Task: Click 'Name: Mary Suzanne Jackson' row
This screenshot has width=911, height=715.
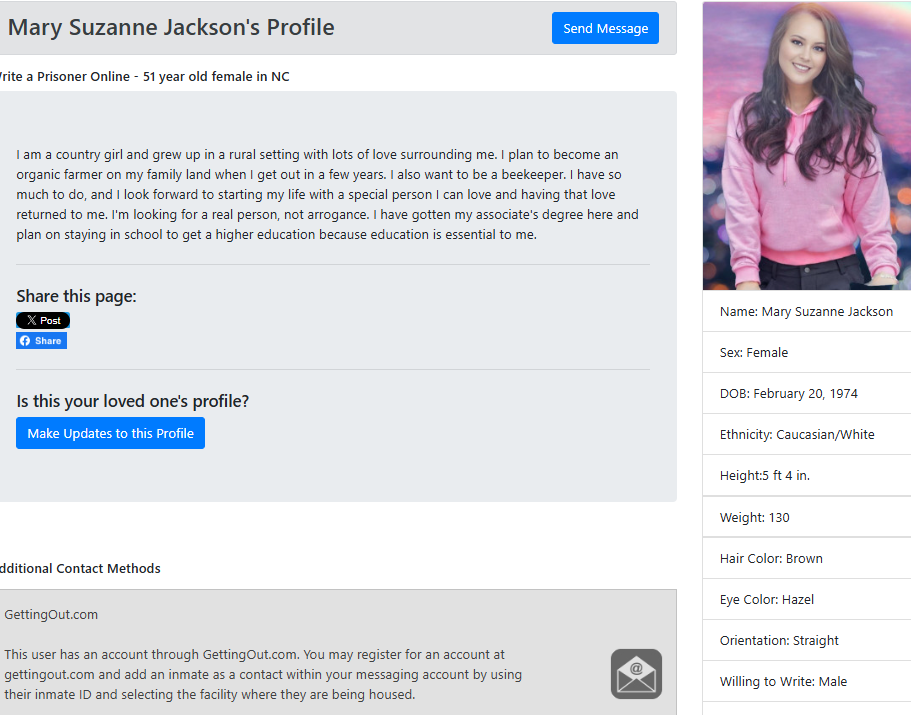Action: (x=807, y=311)
